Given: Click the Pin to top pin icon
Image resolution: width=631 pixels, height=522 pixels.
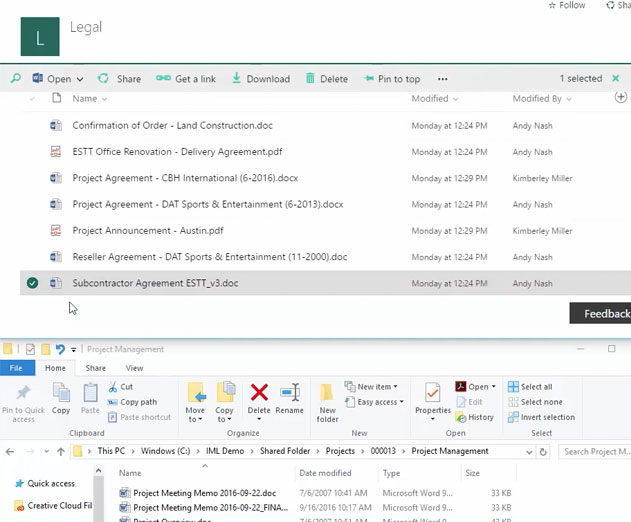Looking at the screenshot, I should click(368, 78).
